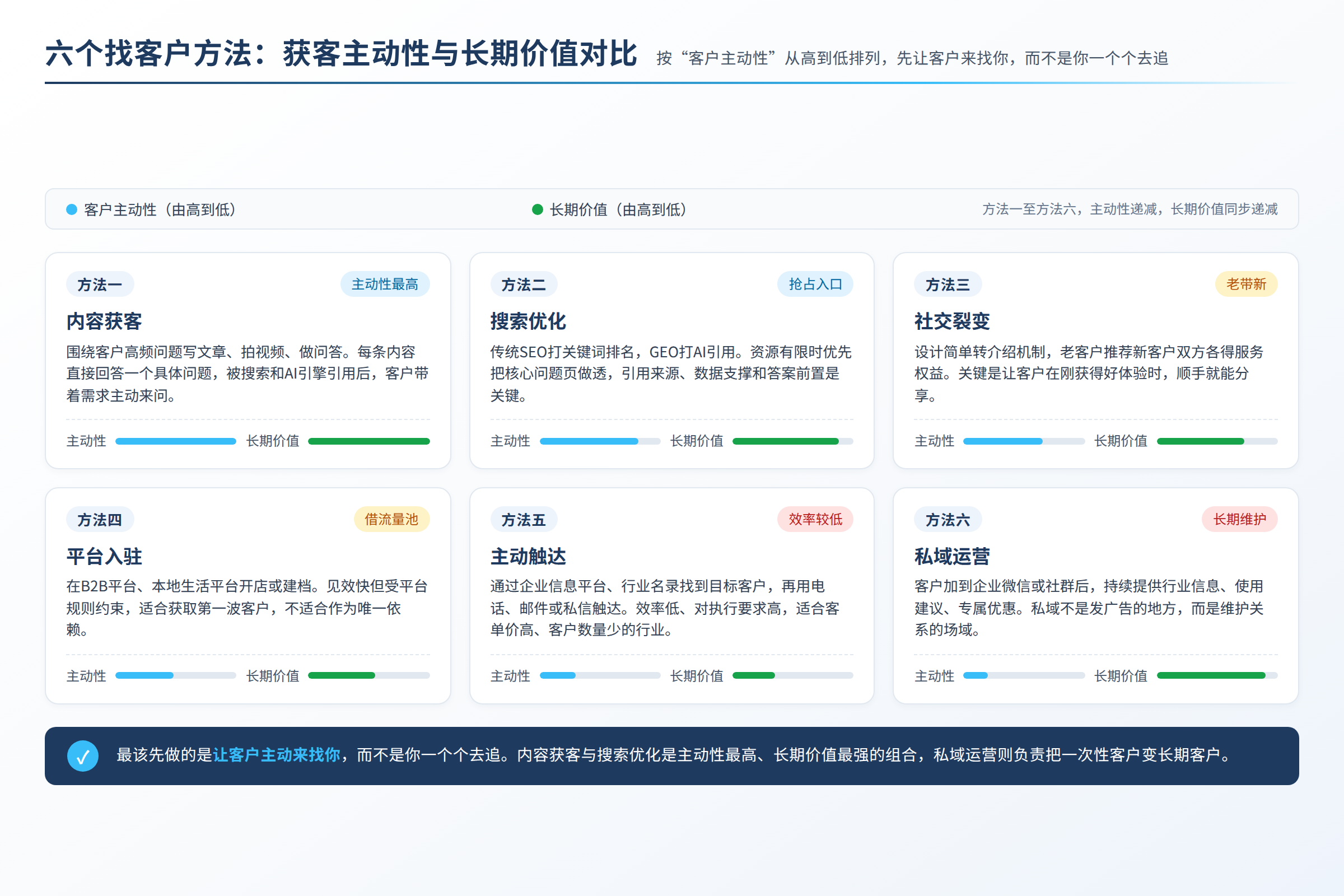
Task: Click the 内容获客 card title
Action: pos(104,321)
